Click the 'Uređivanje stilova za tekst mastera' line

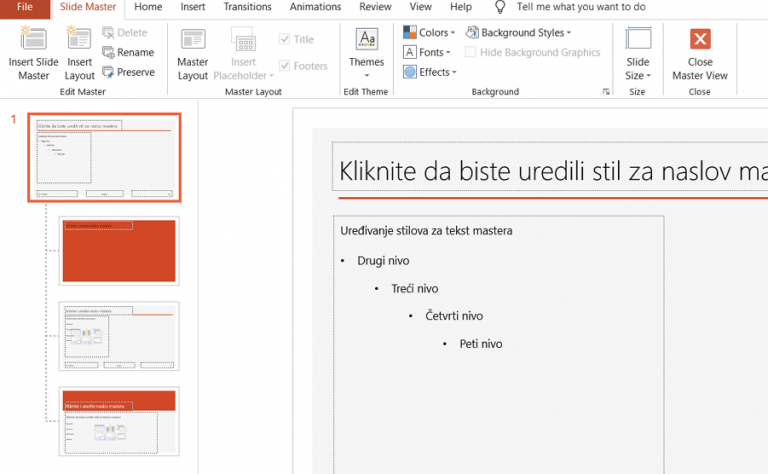click(x=426, y=231)
